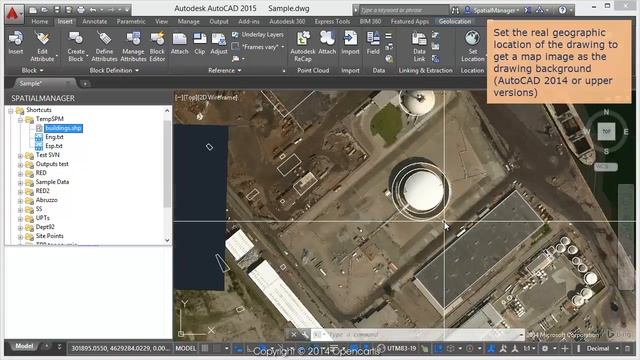Click the UTM83-19 coordinate system indicator

401,348
